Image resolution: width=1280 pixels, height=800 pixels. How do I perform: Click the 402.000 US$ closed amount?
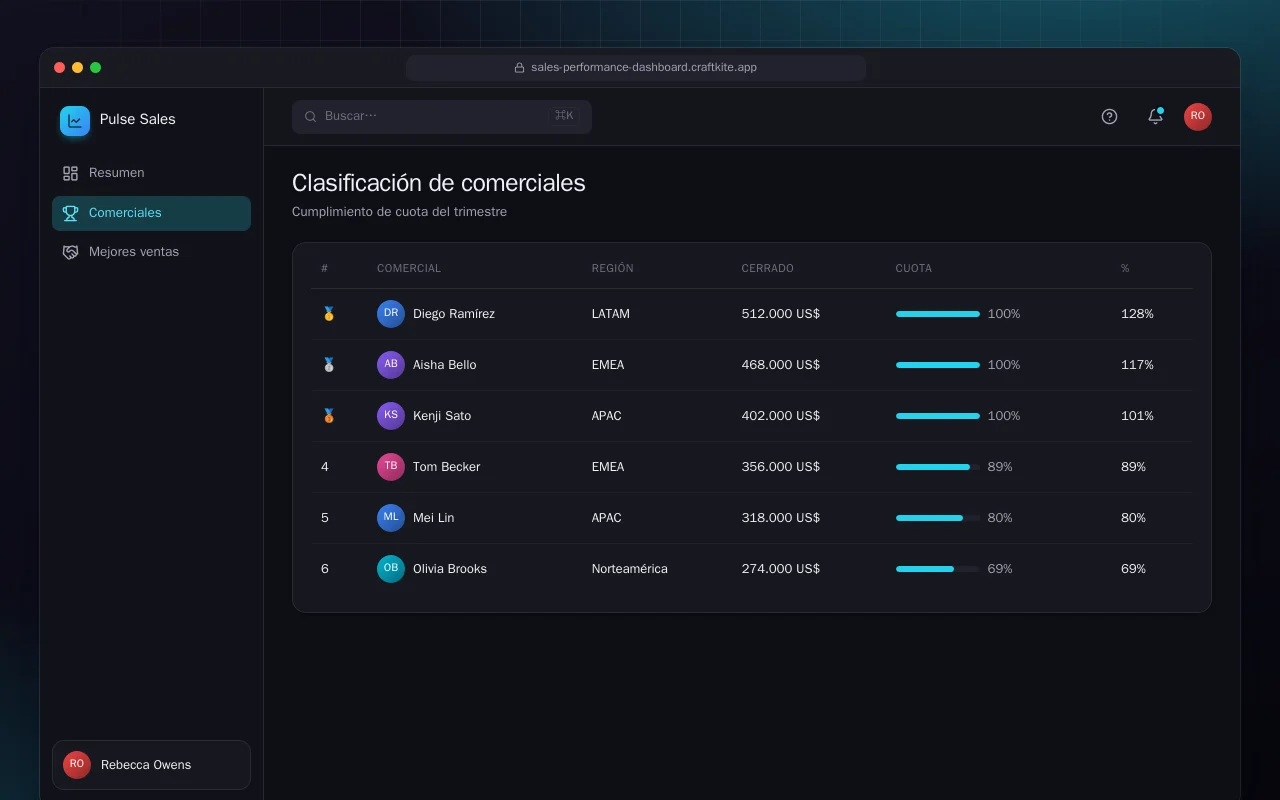781,416
